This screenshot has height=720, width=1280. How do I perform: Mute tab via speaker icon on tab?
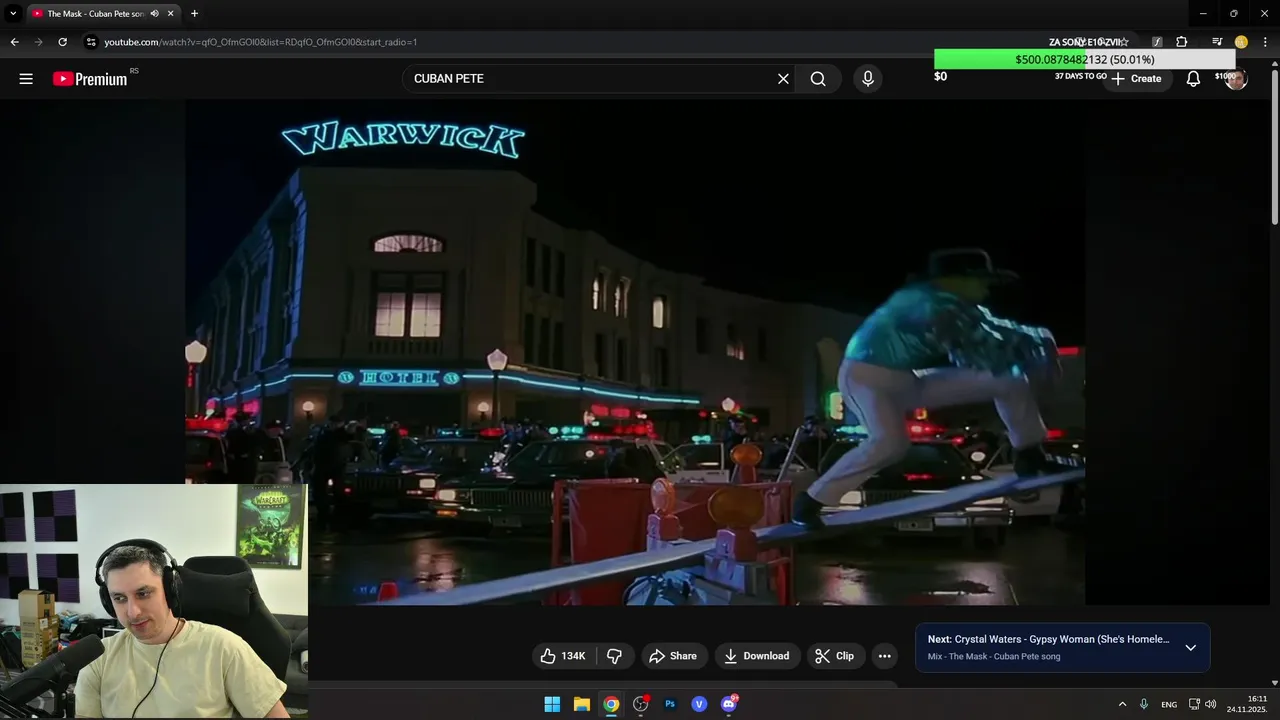(x=154, y=13)
